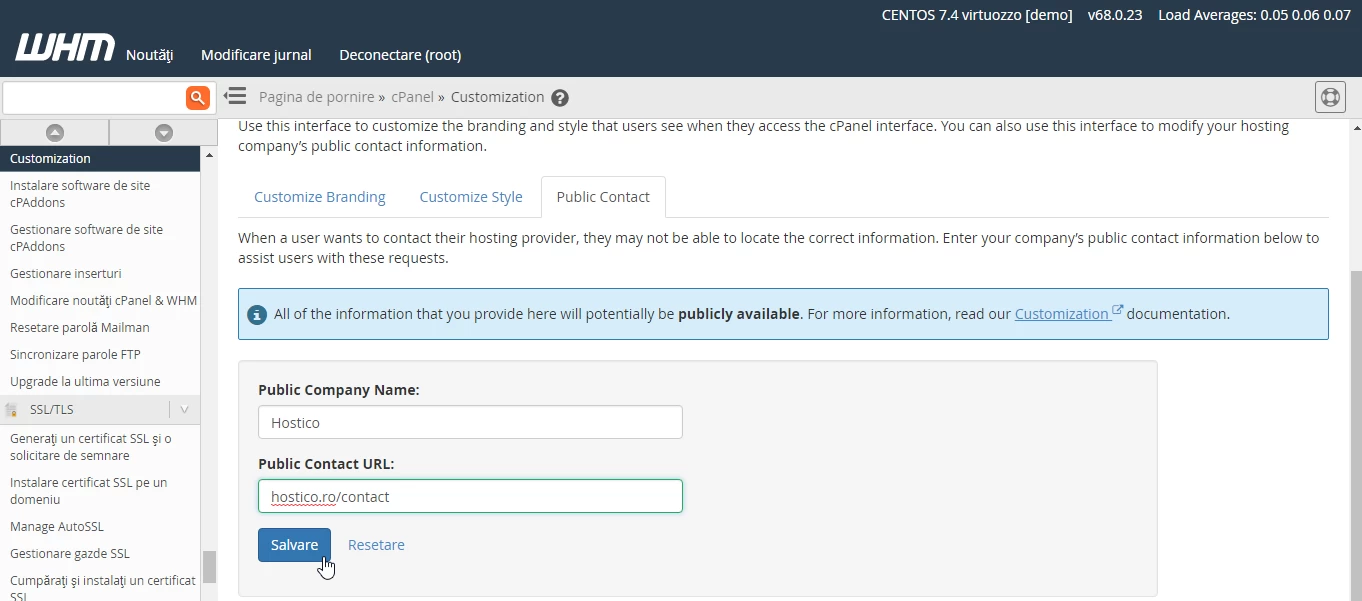Click the certificate icon beside SSL/TLS
The width and height of the screenshot is (1362, 601).
[x=10, y=409]
